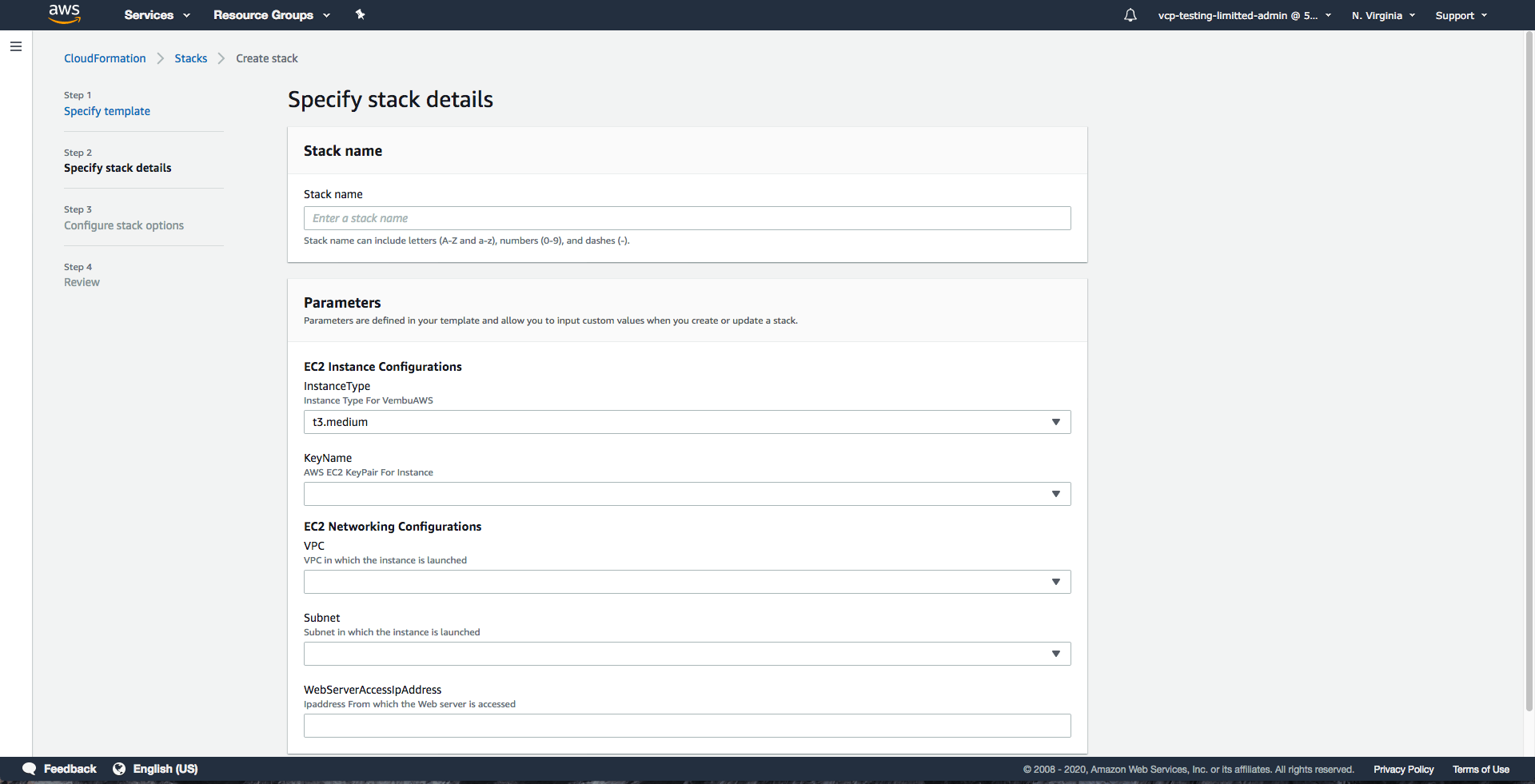Open the hamburger navigation menu
Viewport: 1535px width, 784px height.
[x=16, y=46]
